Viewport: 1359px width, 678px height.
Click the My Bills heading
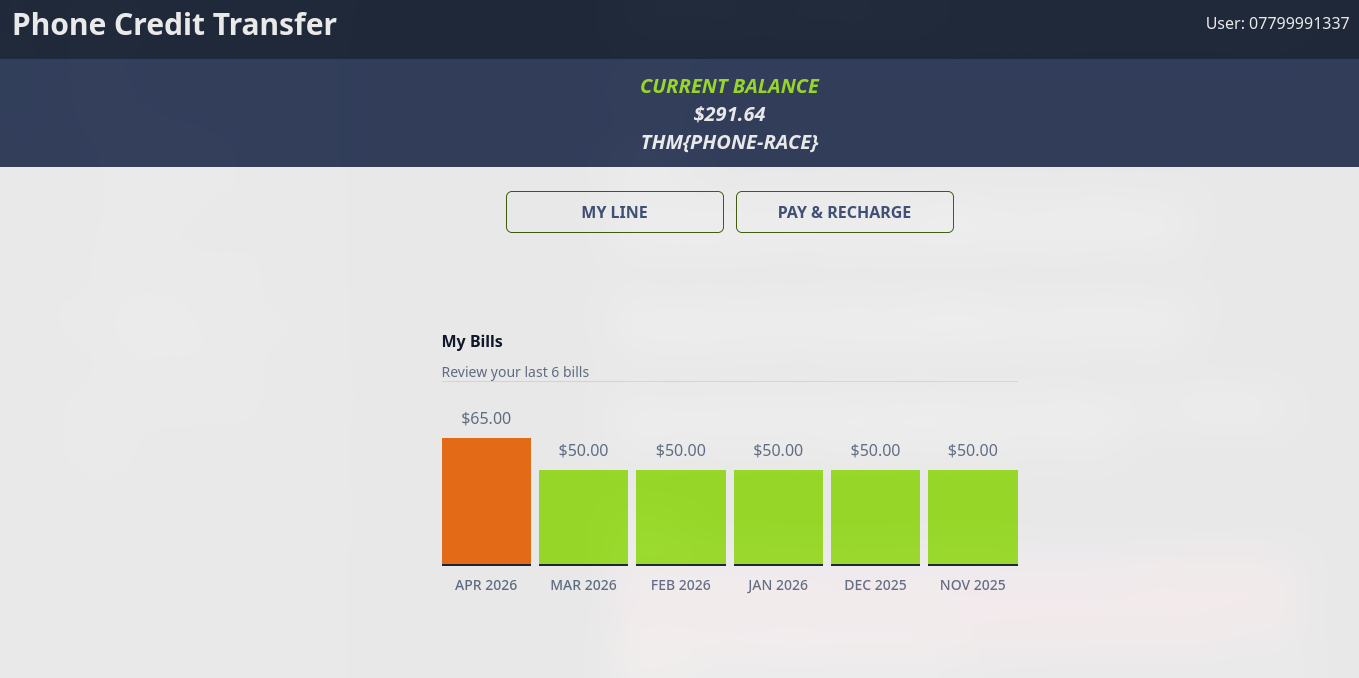[472, 341]
